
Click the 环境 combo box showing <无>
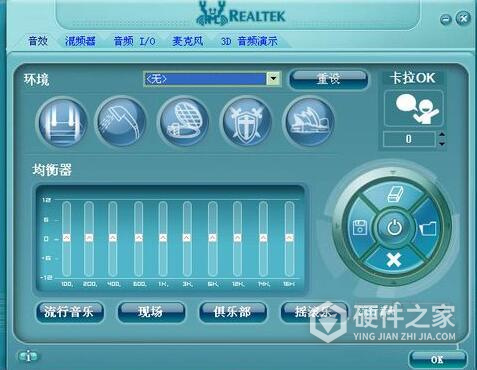point(212,79)
